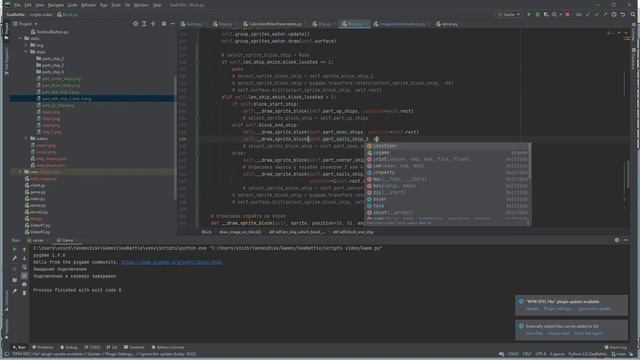This screenshot has height=360, width=640.
Task: Open the Problems tool window tab
Action: pos(43,347)
